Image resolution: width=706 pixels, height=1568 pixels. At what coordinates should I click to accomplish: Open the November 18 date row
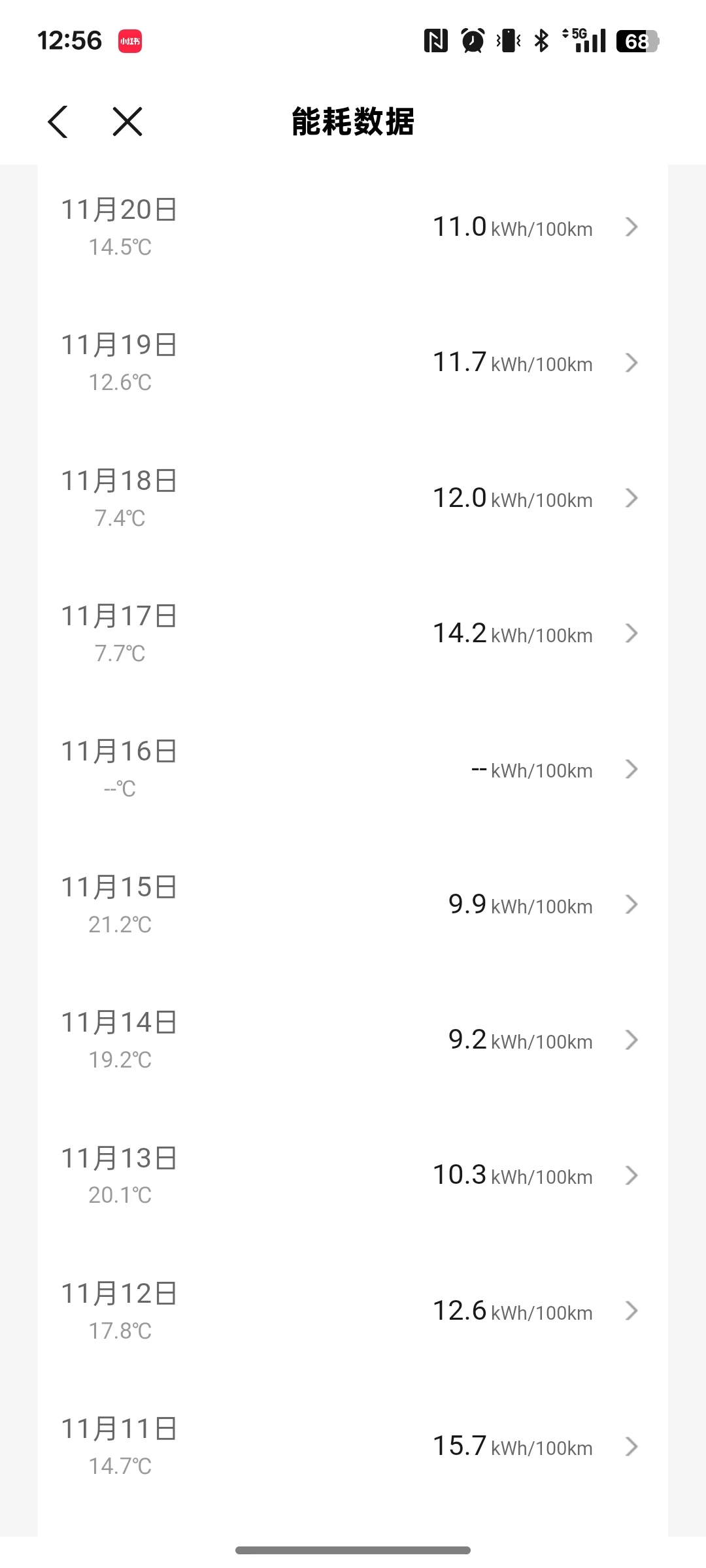(120, 482)
